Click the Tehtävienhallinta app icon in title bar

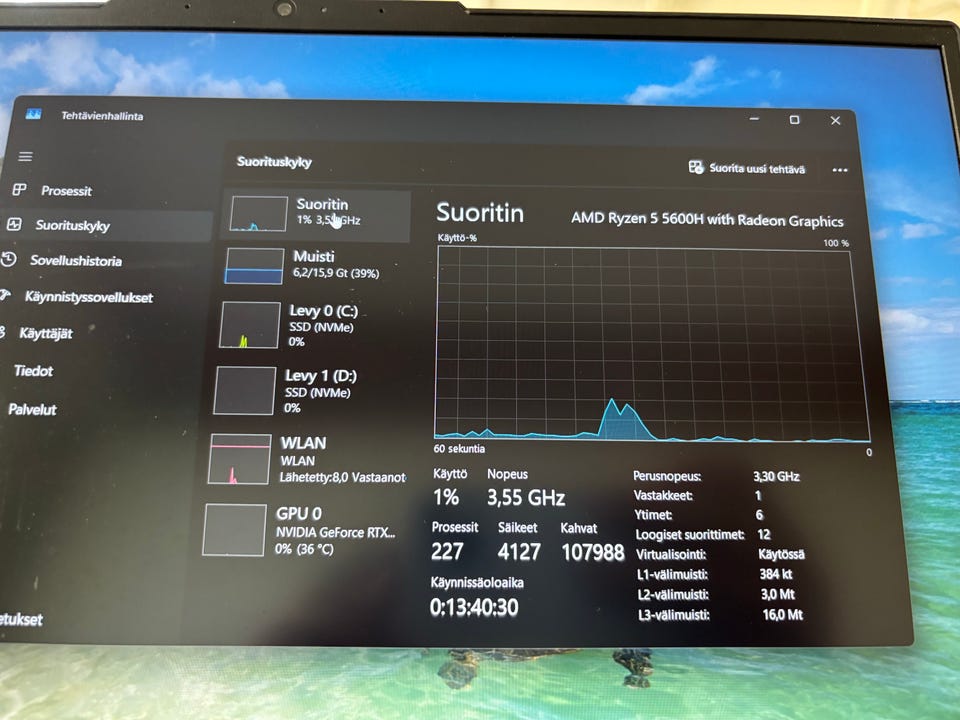point(33,114)
